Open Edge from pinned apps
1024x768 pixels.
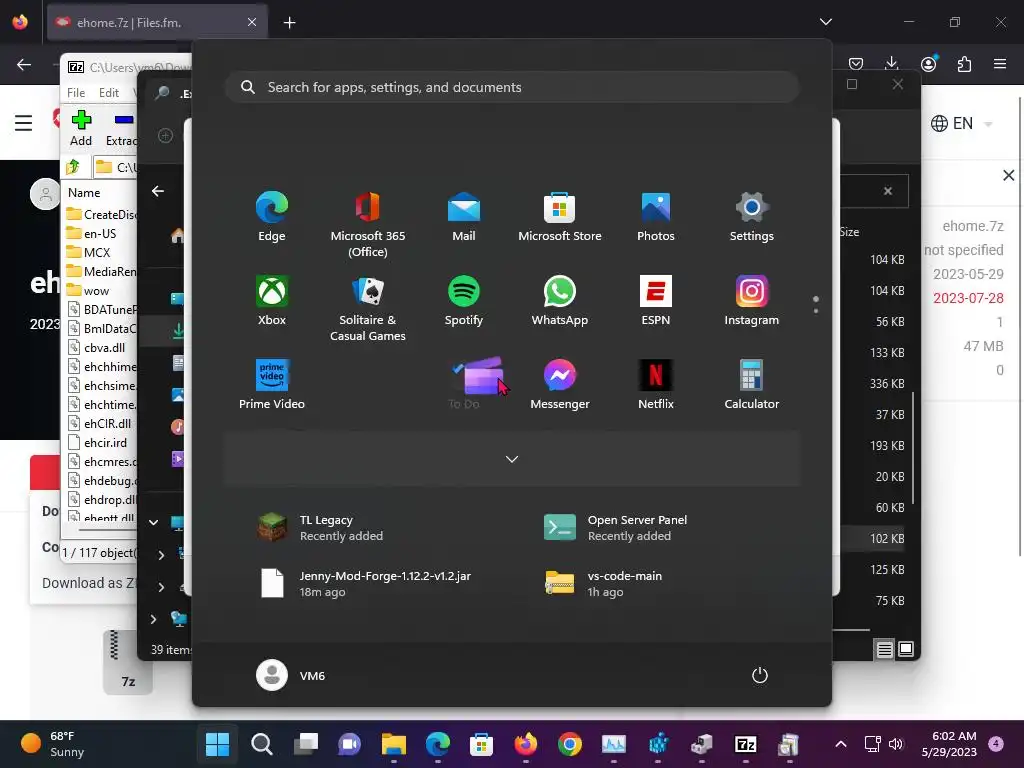(272, 217)
